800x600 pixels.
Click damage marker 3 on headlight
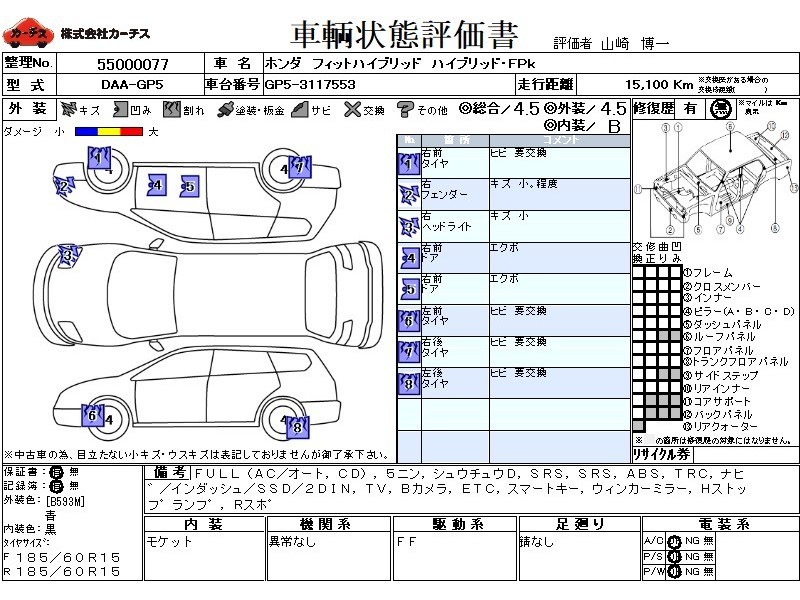click(68, 255)
